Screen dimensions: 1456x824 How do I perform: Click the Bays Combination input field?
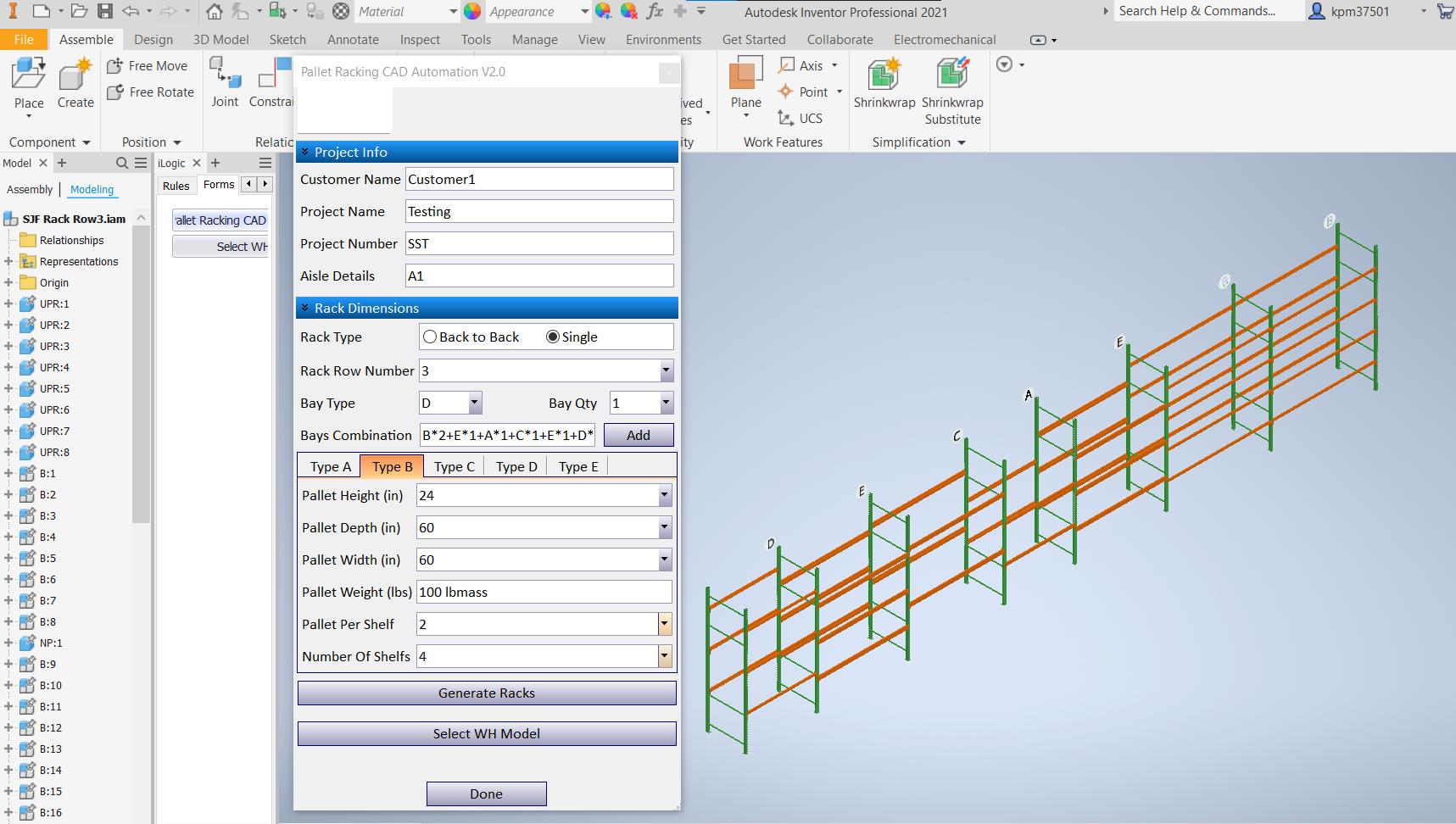coord(508,435)
